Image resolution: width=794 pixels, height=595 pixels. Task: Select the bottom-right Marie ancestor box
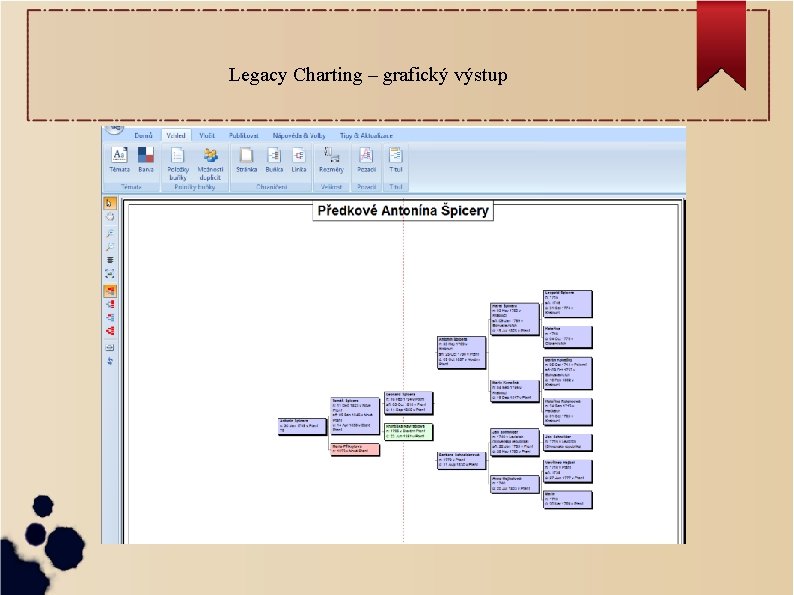[x=567, y=499]
